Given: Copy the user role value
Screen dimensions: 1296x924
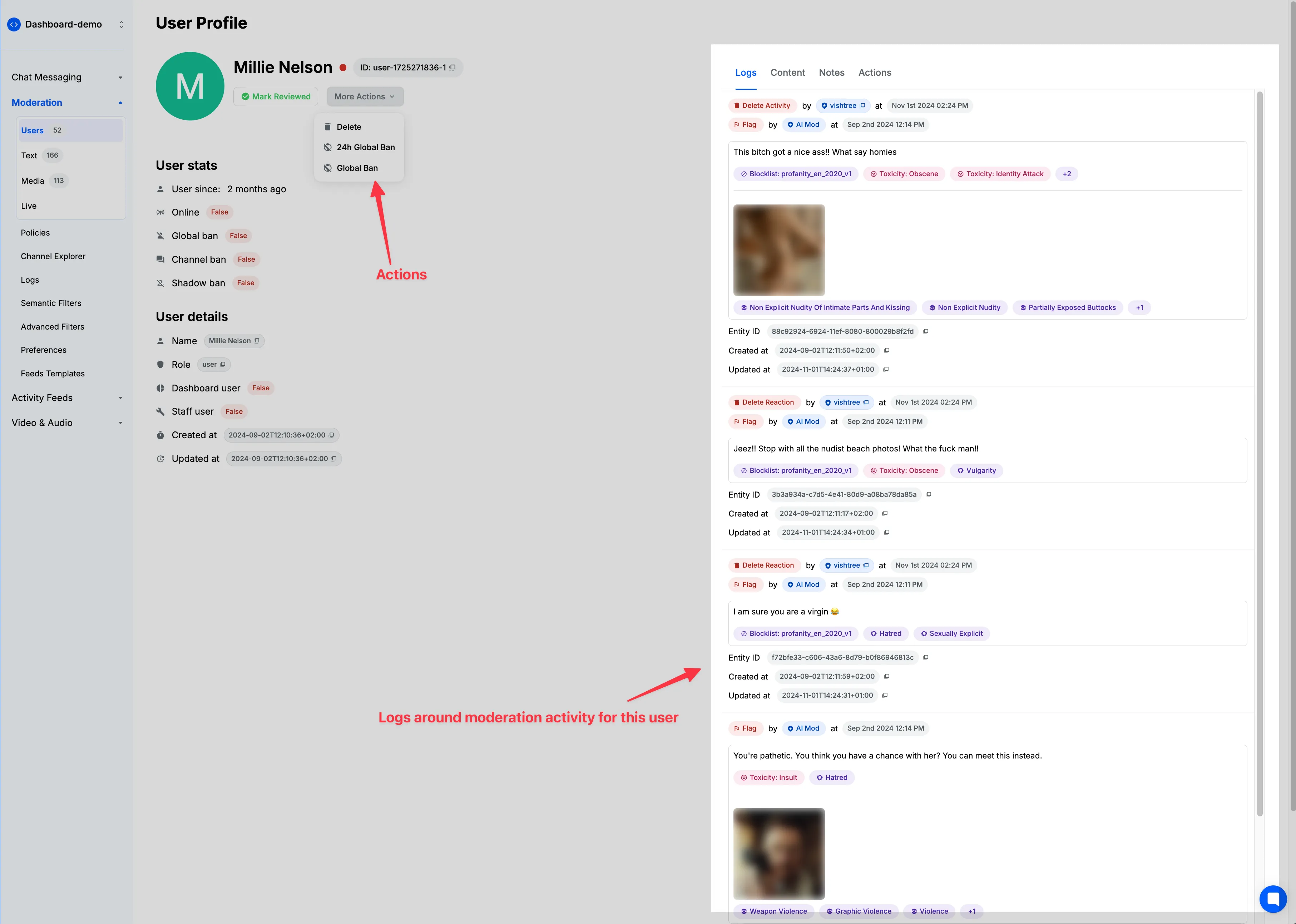Looking at the screenshot, I should [x=222, y=365].
